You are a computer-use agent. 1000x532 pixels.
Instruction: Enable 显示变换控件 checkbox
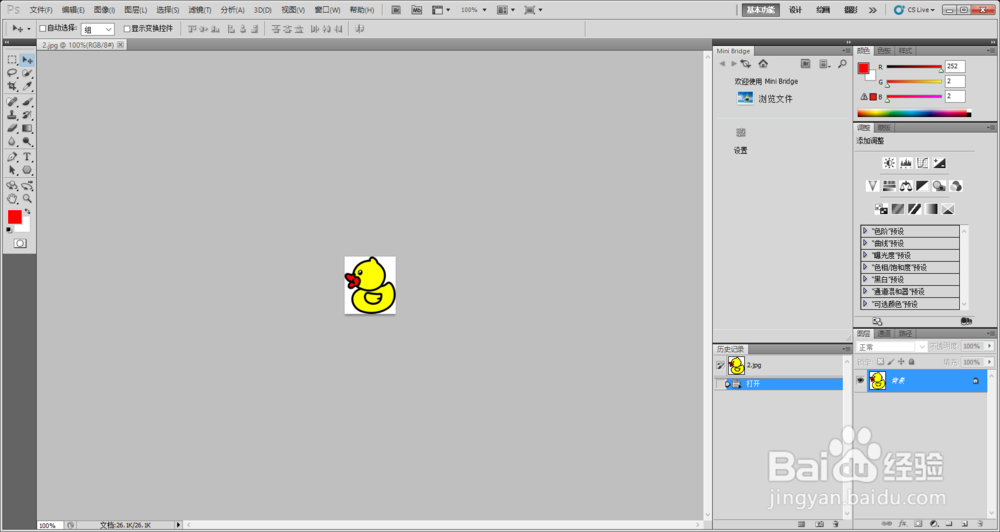point(127,29)
